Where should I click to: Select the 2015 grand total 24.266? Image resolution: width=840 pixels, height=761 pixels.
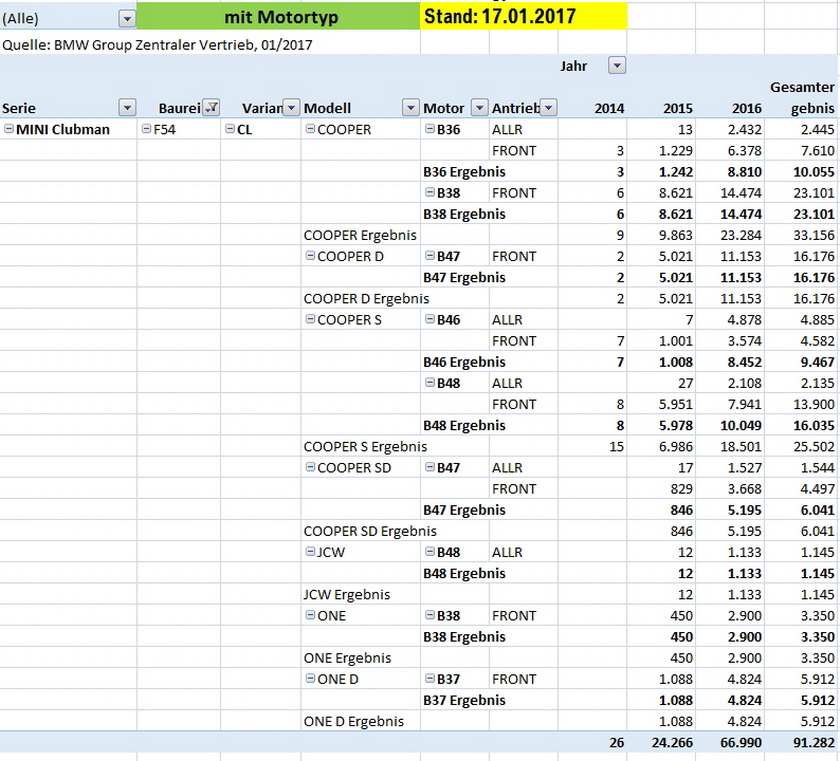672,743
